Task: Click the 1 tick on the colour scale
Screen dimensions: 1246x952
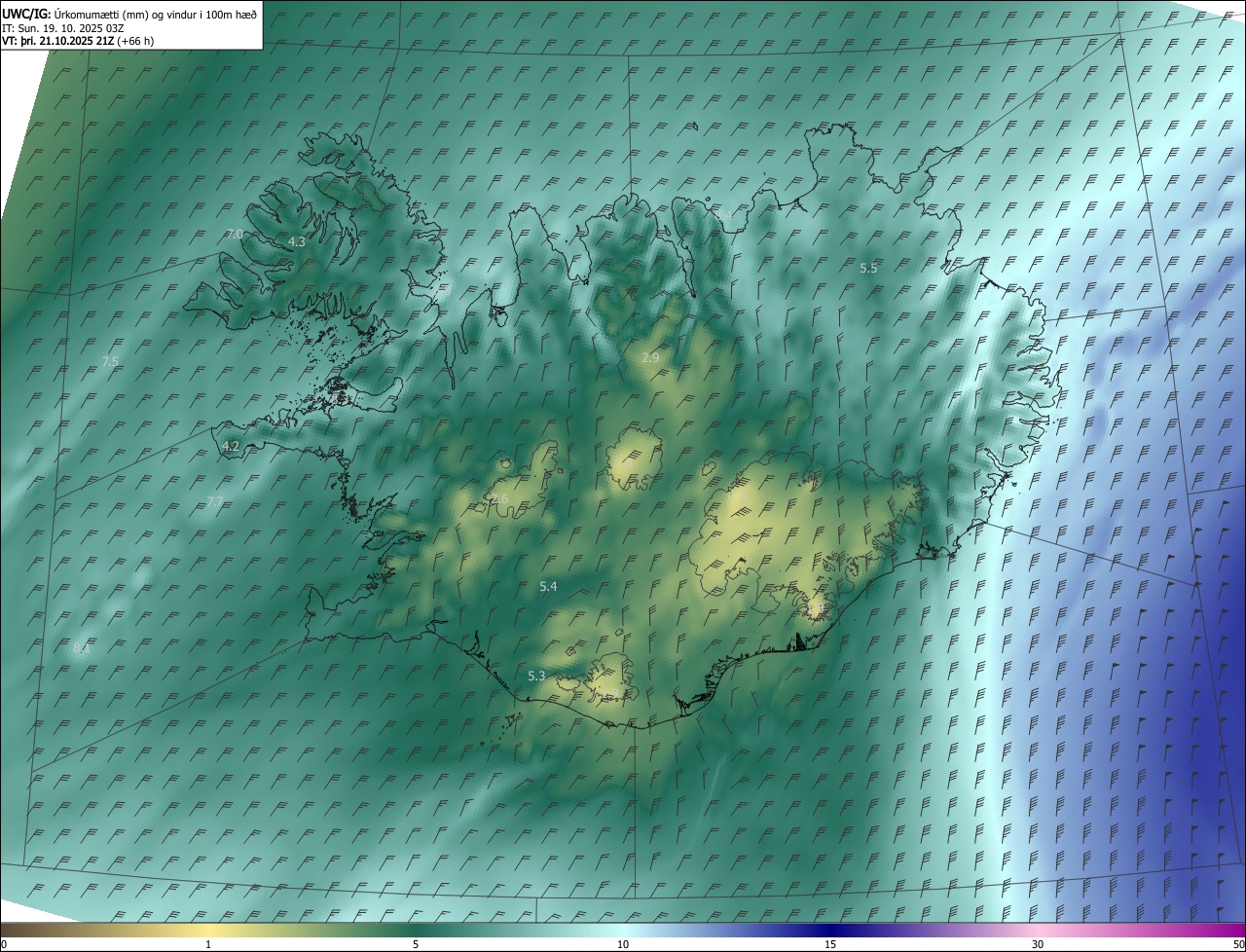Action: tap(208, 944)
